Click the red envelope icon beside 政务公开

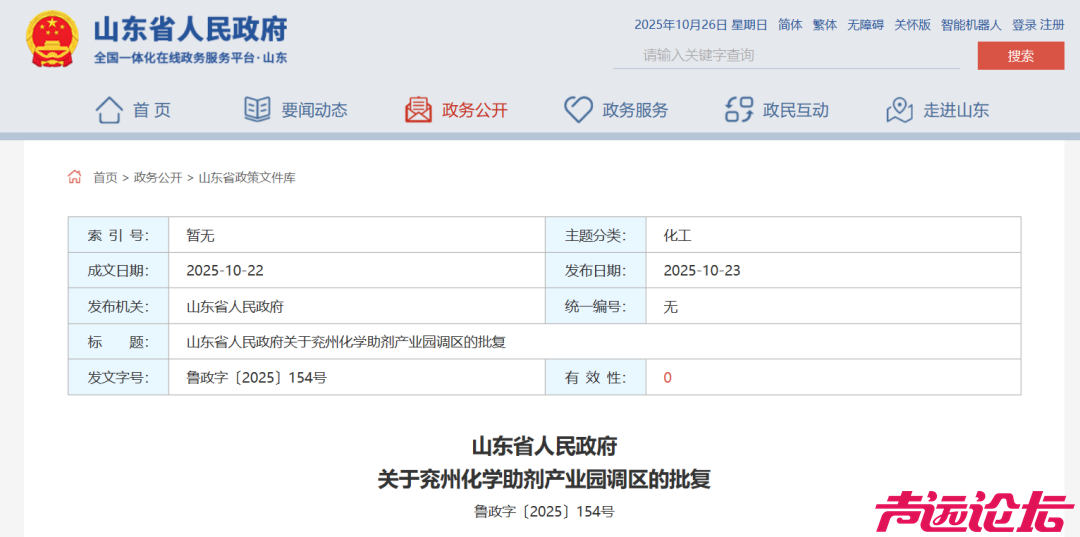click(418, 110)
